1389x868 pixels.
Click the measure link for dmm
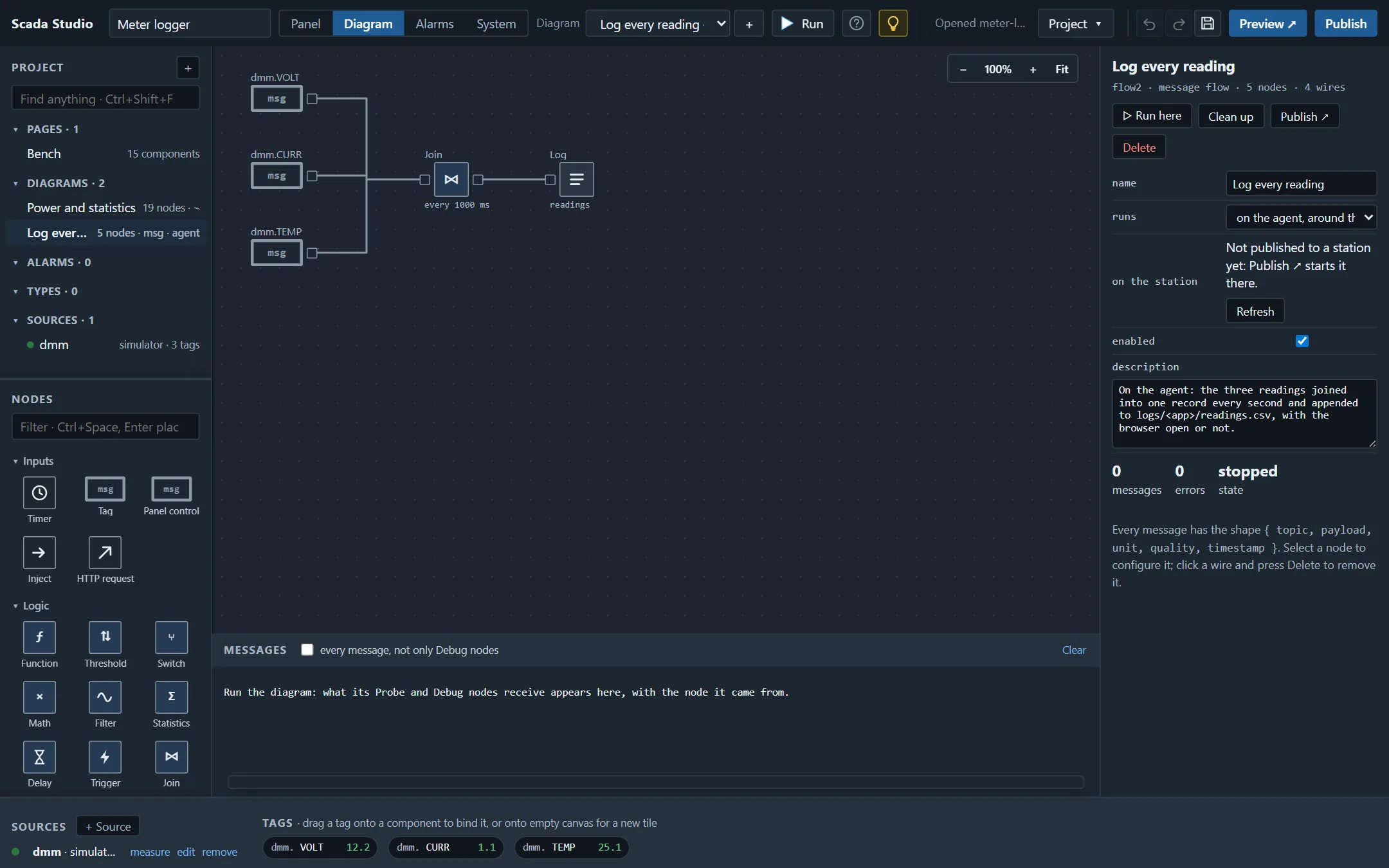150,852
